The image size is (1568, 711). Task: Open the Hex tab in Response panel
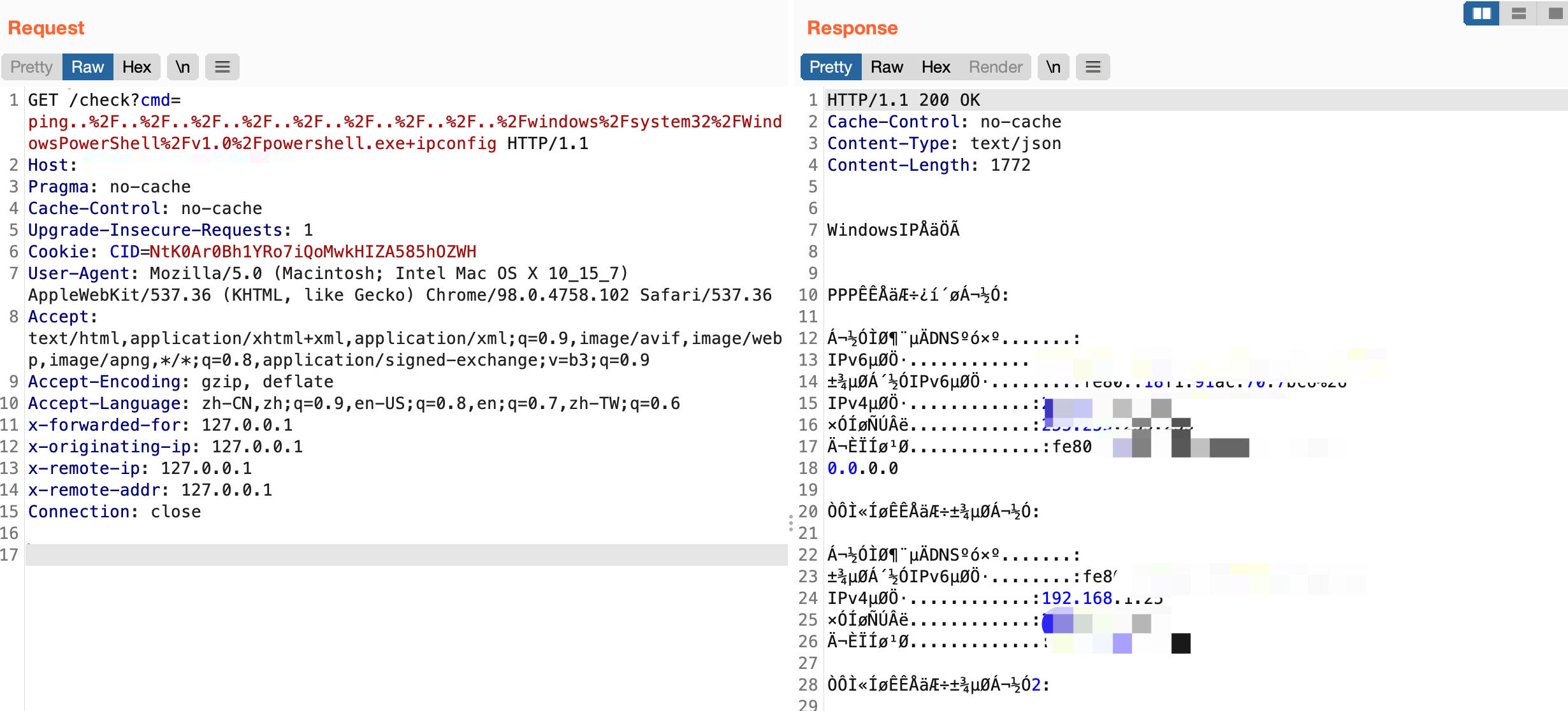935,67
